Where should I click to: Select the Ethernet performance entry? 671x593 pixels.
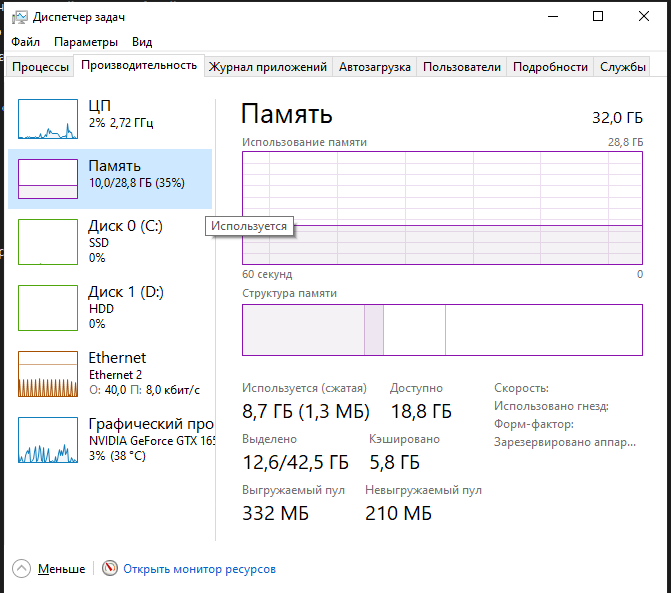tap(110, 374)
